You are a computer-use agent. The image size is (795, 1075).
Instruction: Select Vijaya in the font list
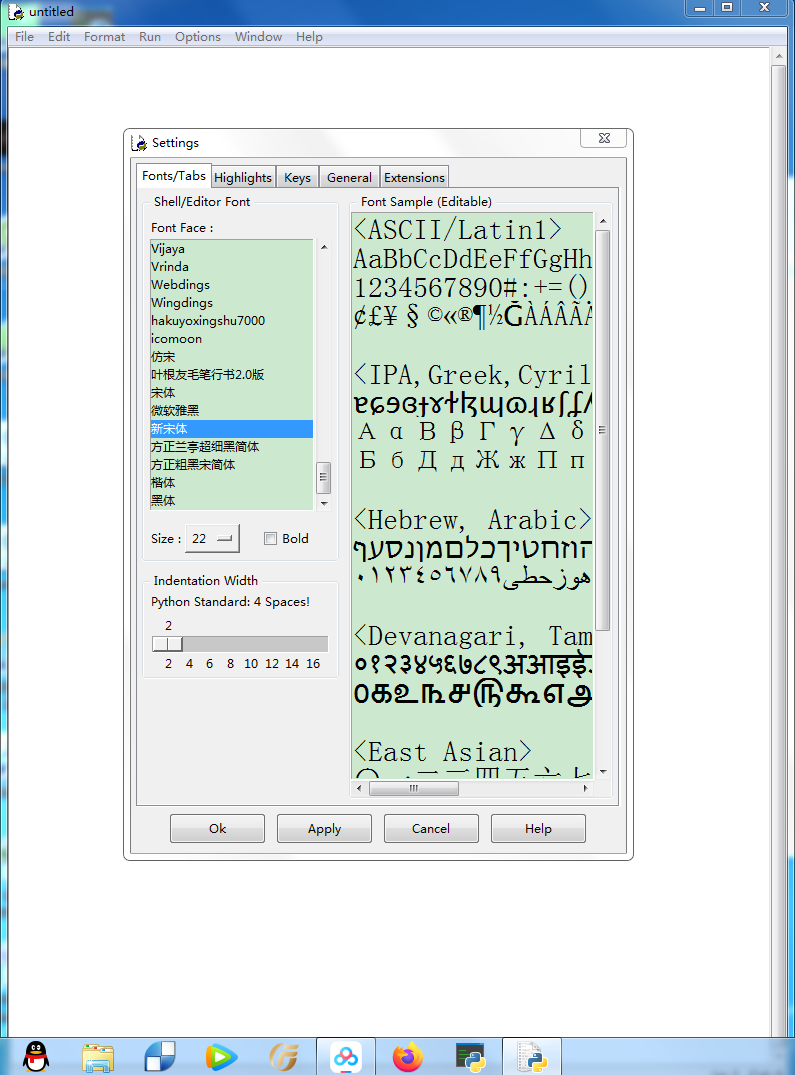pos(232,248)
